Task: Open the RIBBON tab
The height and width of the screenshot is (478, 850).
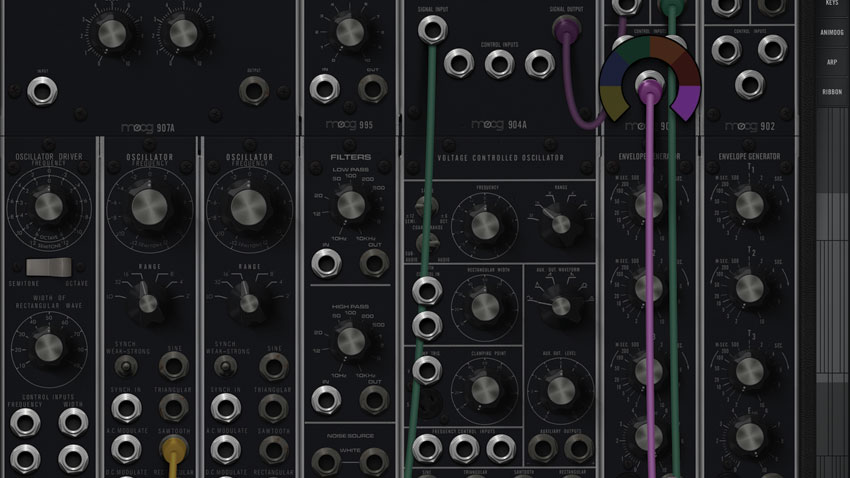Action: 832,92
